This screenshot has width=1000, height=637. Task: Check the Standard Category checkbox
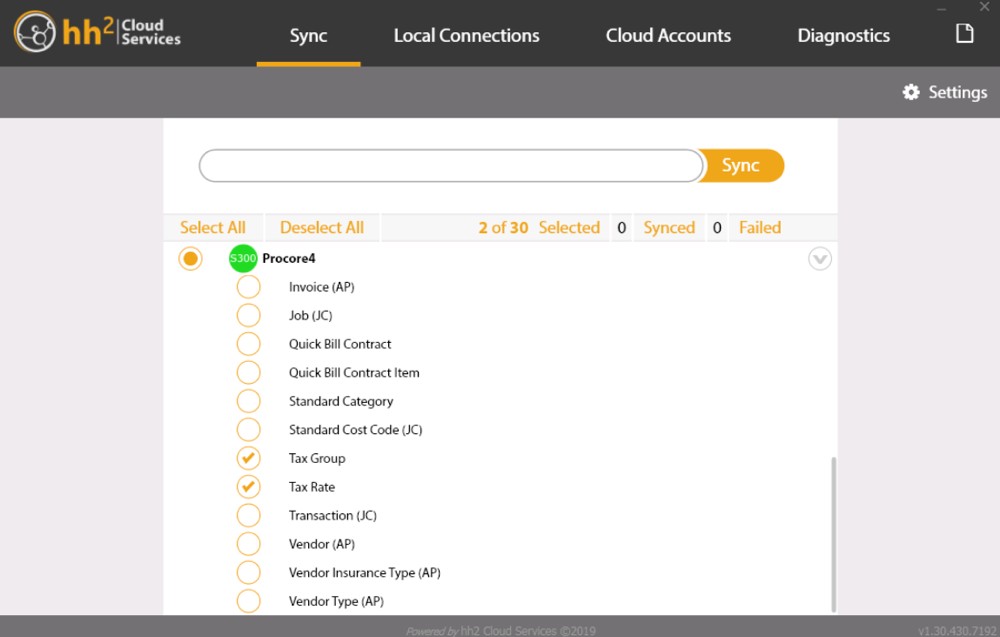tap(248, 401)
